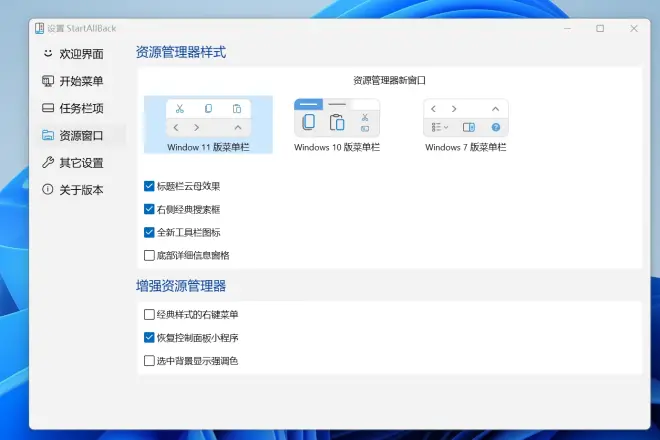
Task: Click the 资源管理器样式 section title
Action: (181, 52)
